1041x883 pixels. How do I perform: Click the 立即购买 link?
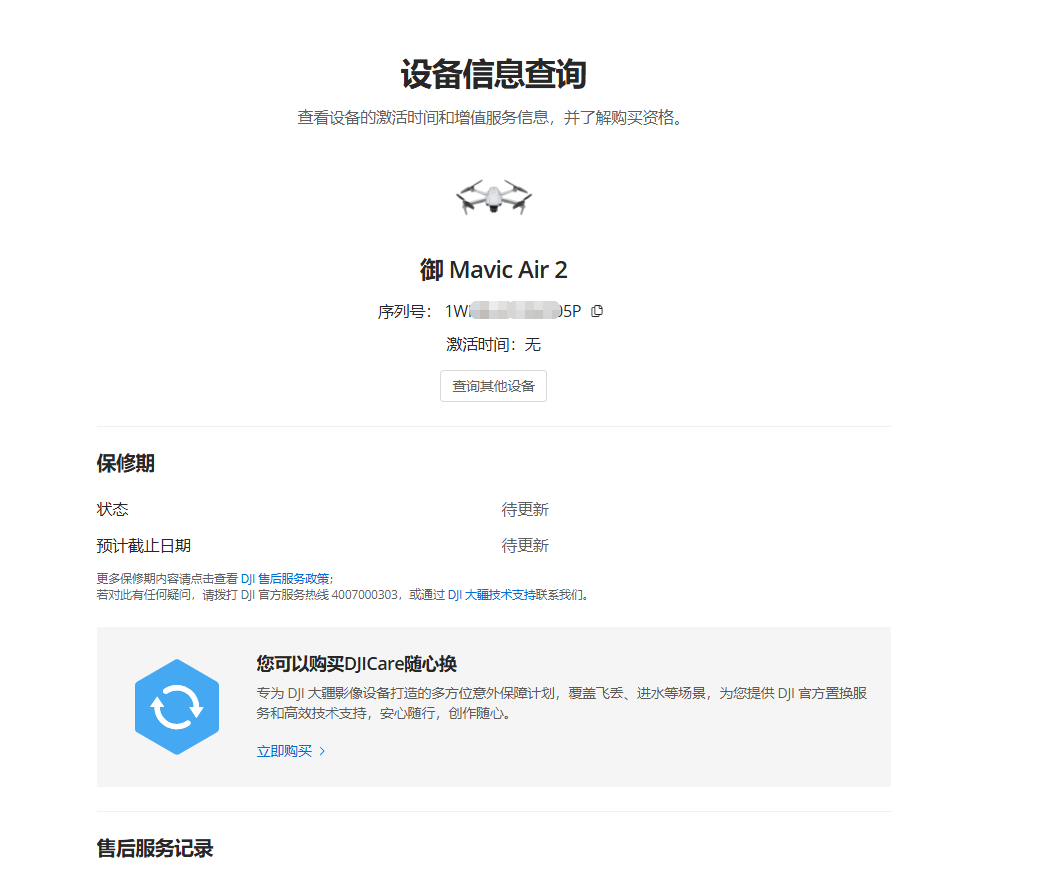coord(284,751)
